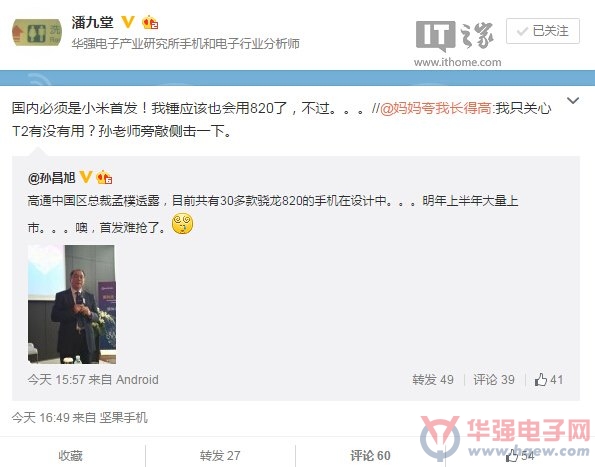Click the dizzy emoji in the reposted text
This screenshot has width=595, height=467.
coord(183,224)
